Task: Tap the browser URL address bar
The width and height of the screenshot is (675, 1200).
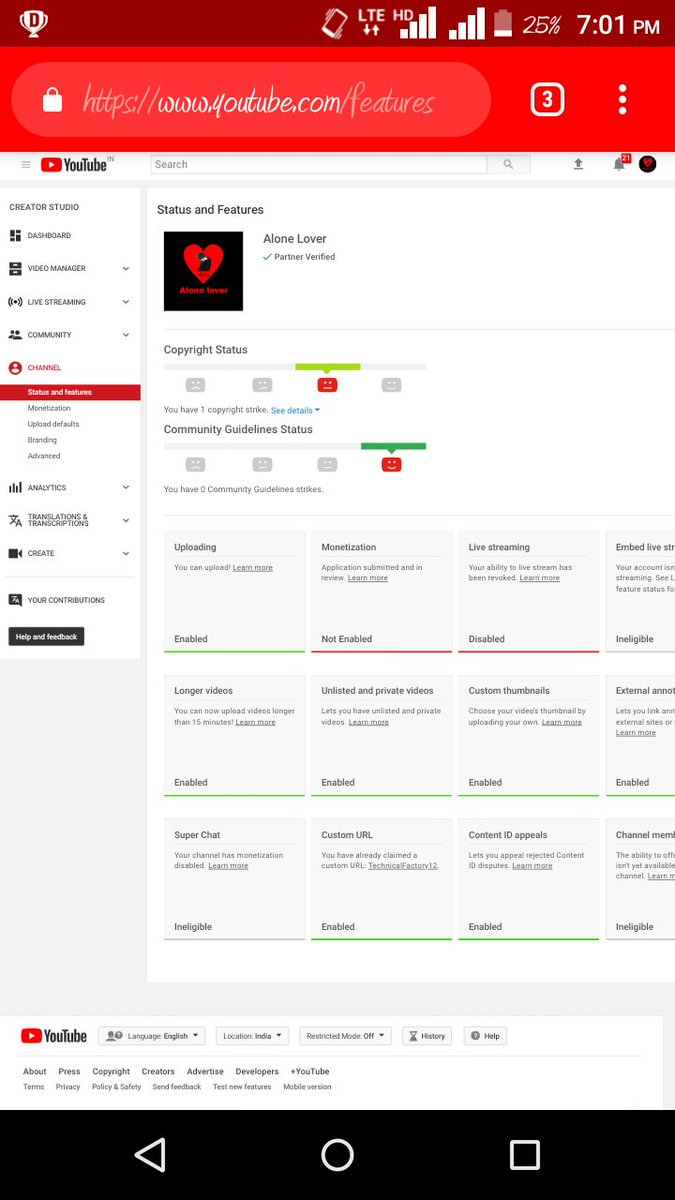Action: pyautogui.click(x=250, y=100)
